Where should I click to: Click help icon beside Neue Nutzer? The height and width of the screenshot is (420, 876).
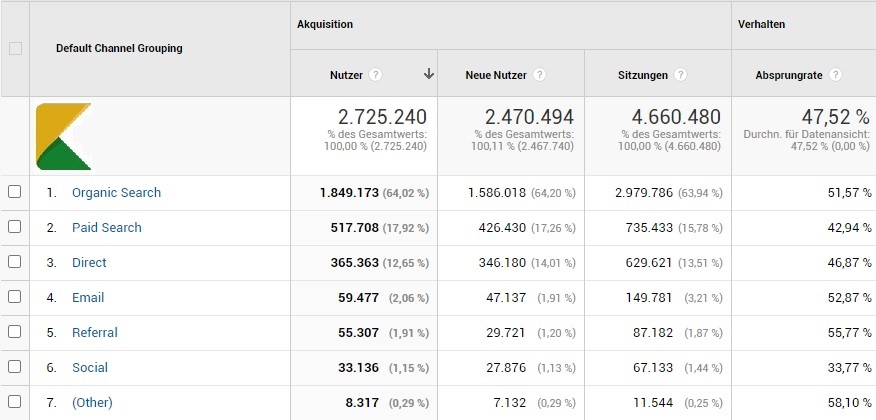point(539,75)
